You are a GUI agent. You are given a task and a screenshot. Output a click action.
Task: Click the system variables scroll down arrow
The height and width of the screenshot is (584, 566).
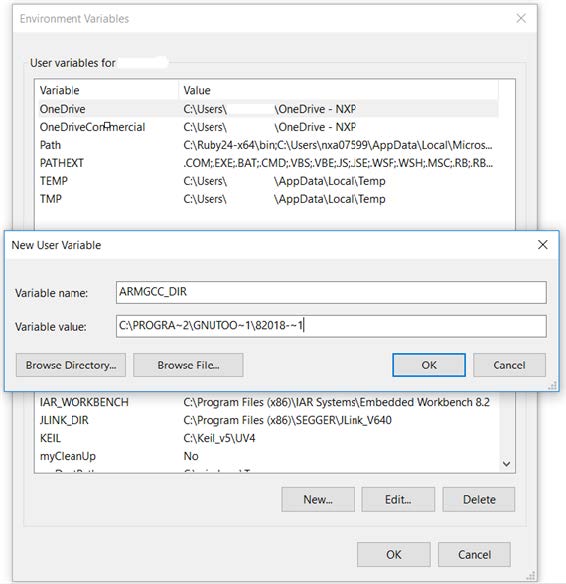point(506,464)
